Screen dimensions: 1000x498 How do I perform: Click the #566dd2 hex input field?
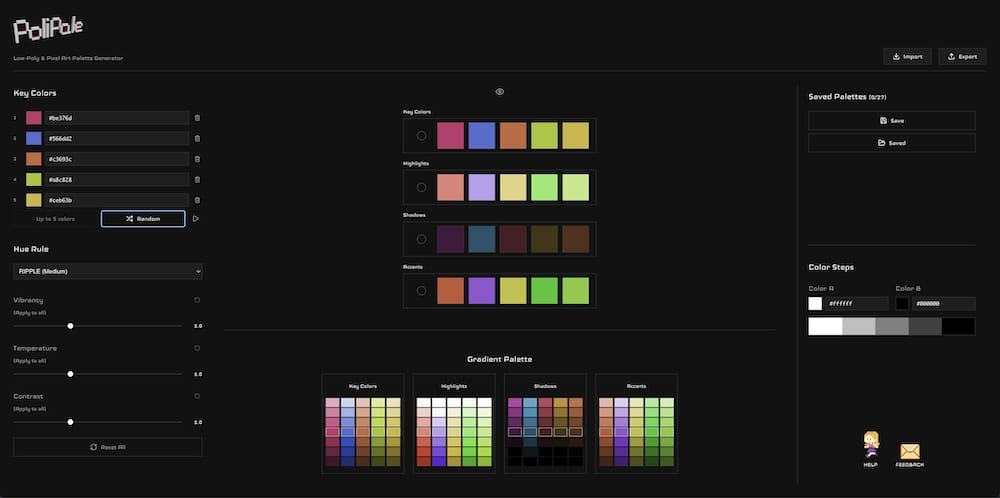point(117,138)
